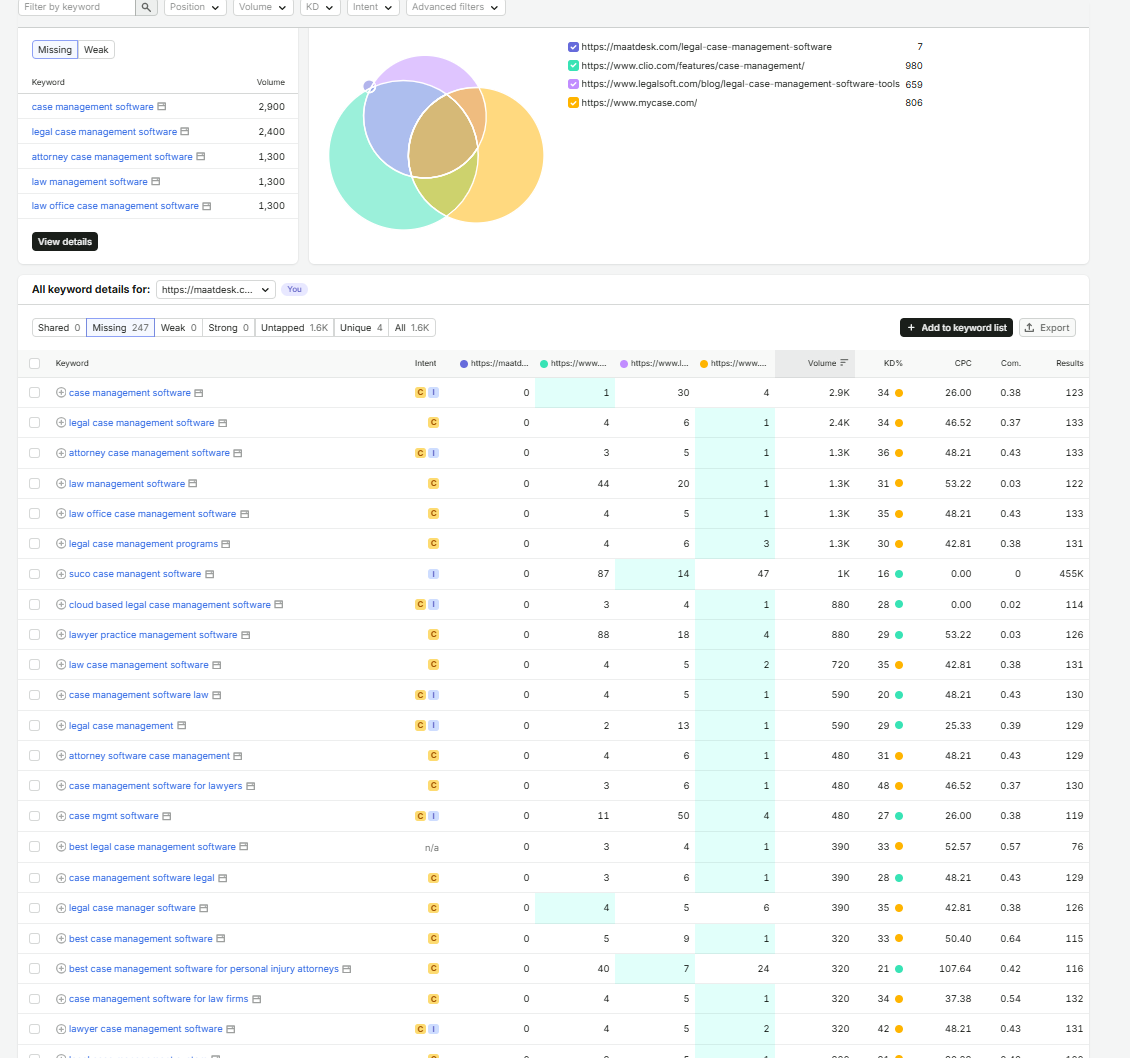
Task: Toggle the maatdesk.com checkbox in chart legend
Action: (574, 47)
